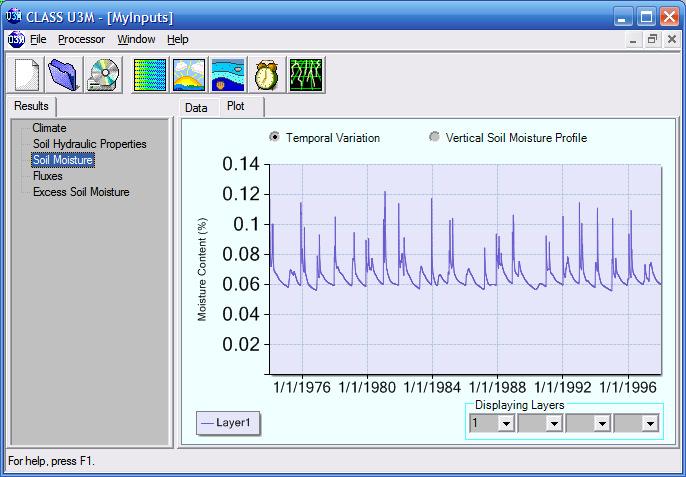The height and width of the screenshot is (477, 686).
Task: Click the Layer1 legend entry
Action: point(228,423)
